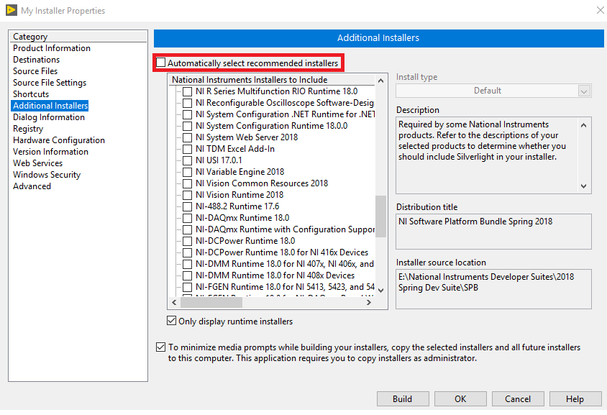The image size is (607, 415).
Task: Check NI Vision Common Resources 2018
Action: tap(187, 183)
